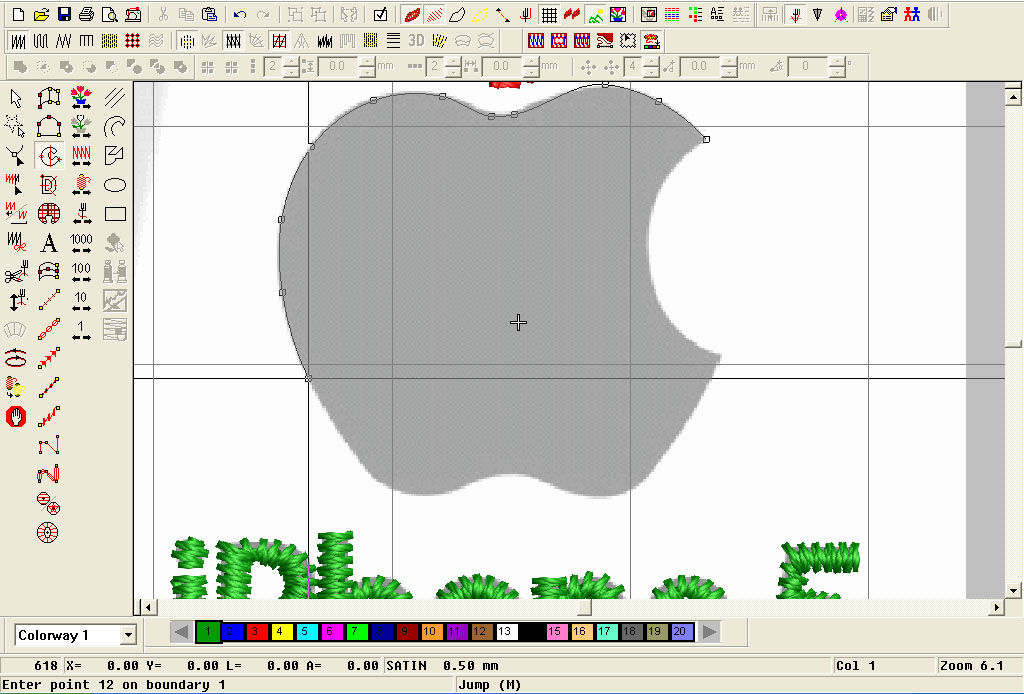Open a design file
This screenshot has height=694, width=1024.
(40, 14)
